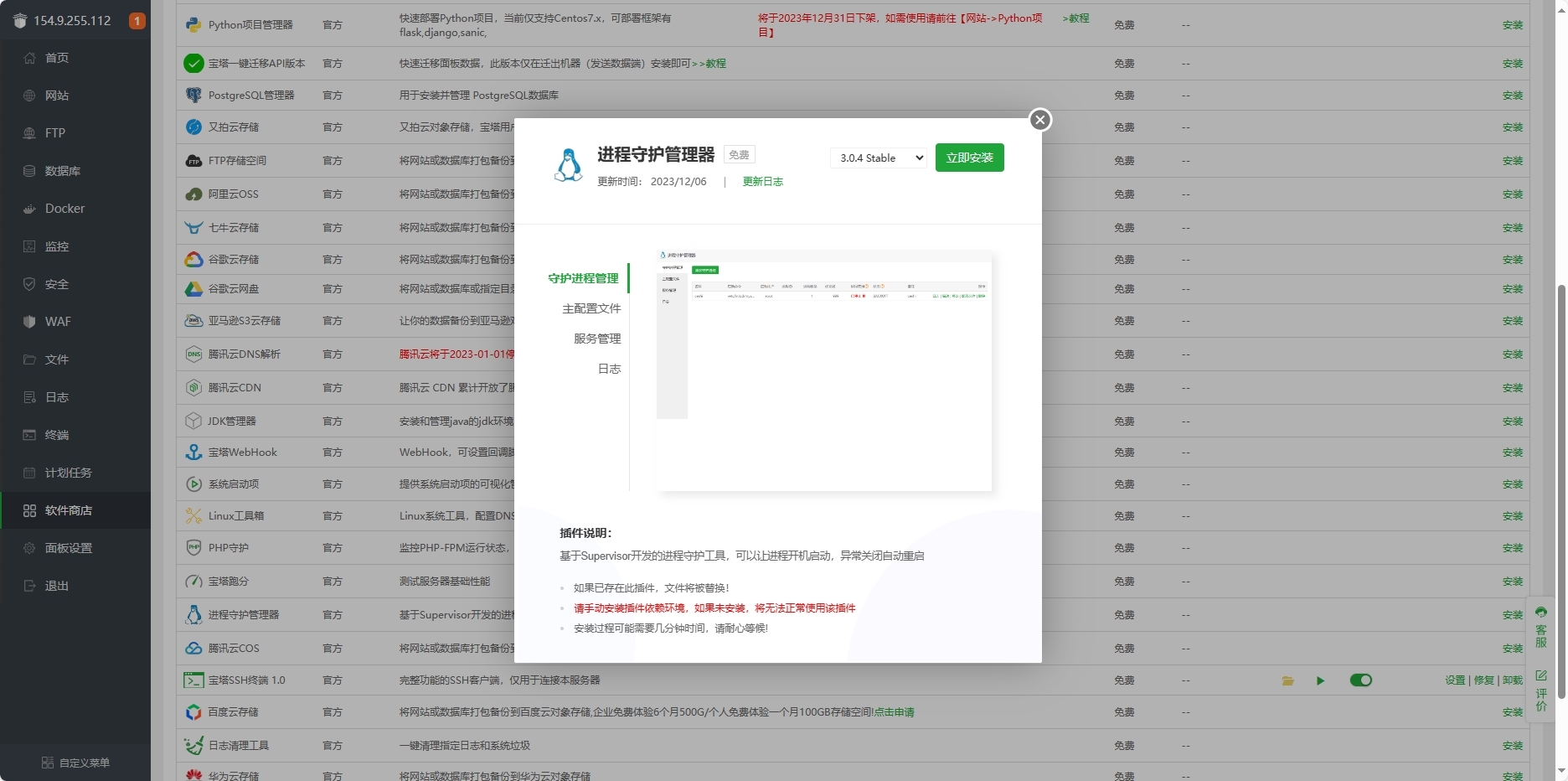Click the play icon for 宝塔SSH终端
The height and width of the screenshot is (781, 1568).
(x=1320, y=680)
